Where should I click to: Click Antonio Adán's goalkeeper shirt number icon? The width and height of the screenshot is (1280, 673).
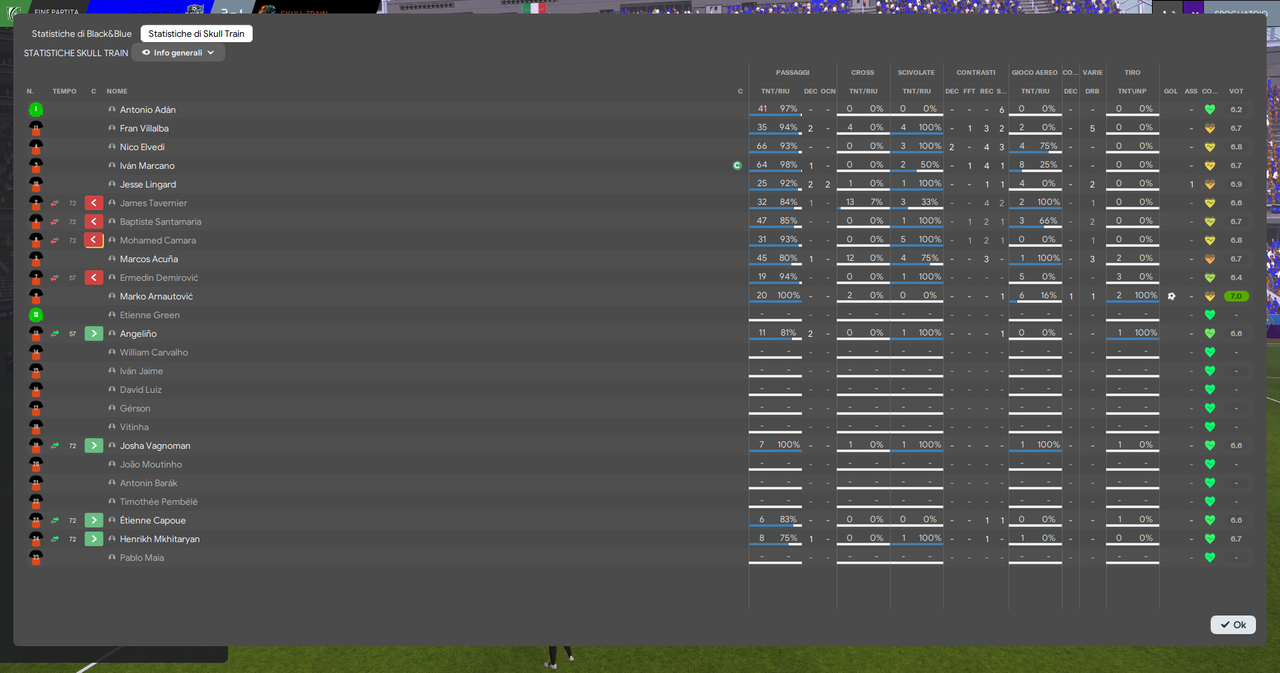[36, 110]
